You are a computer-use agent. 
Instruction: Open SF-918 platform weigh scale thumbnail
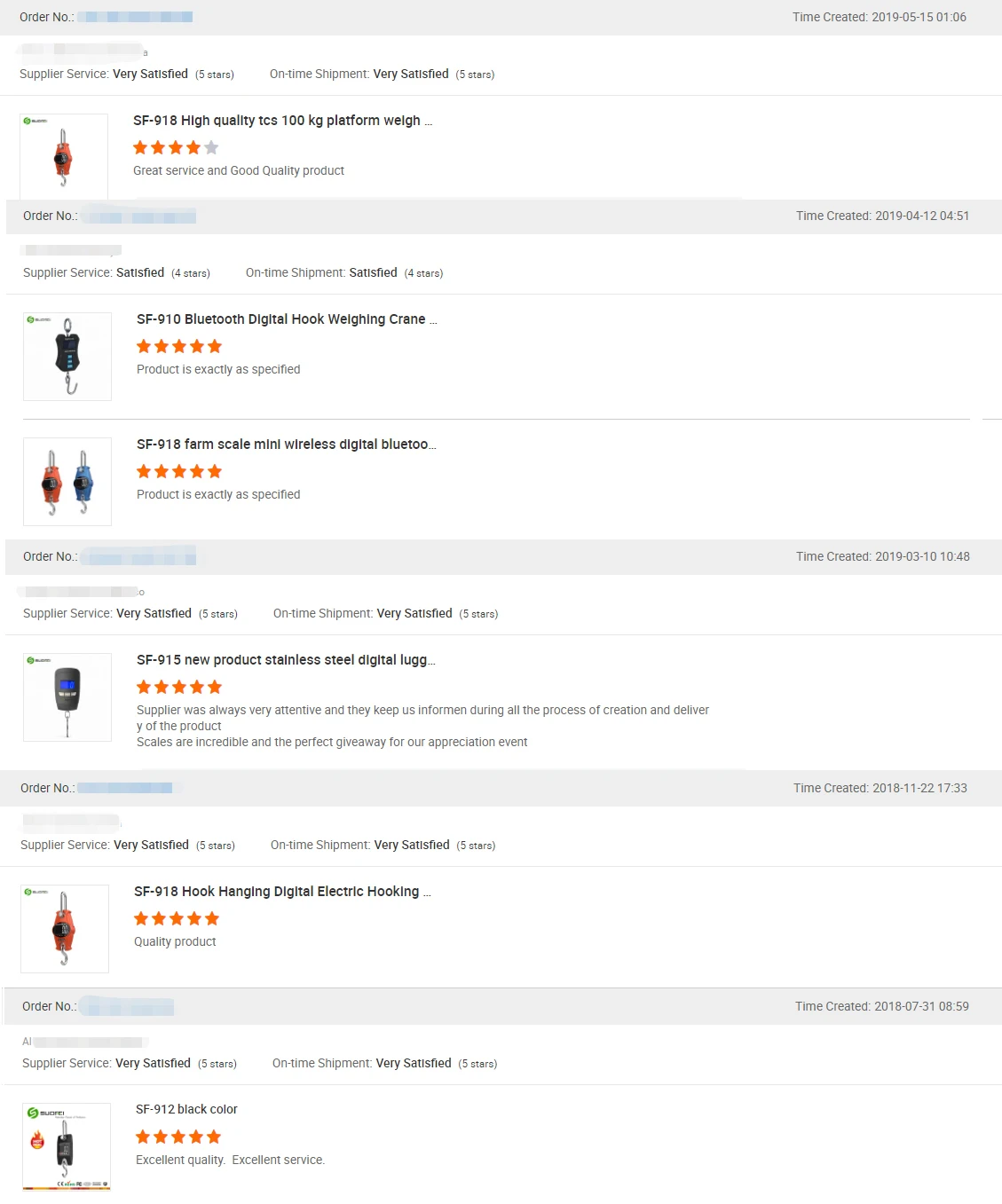pos(64,157)
